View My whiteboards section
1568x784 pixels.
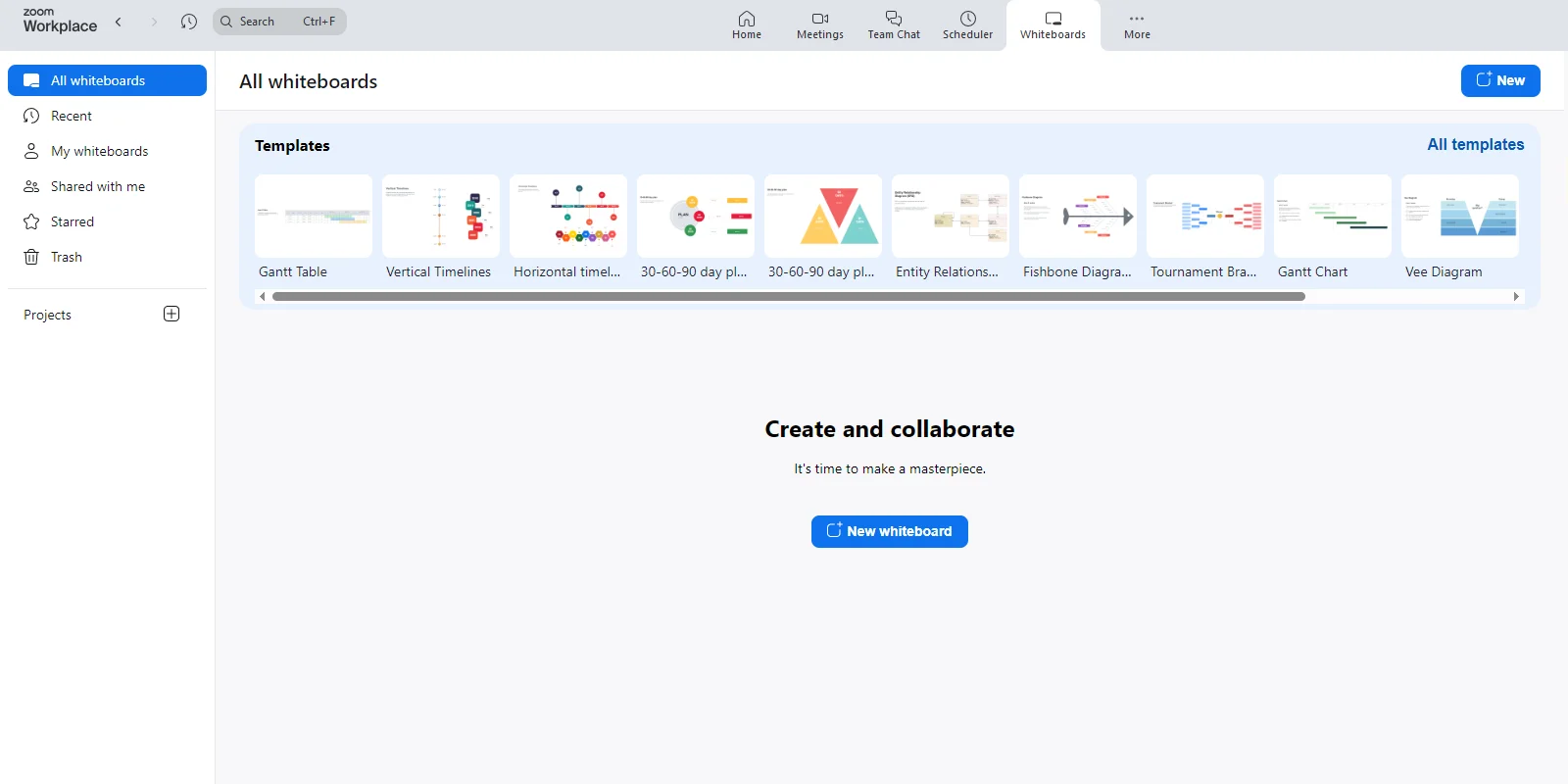[x=99, y=151]
